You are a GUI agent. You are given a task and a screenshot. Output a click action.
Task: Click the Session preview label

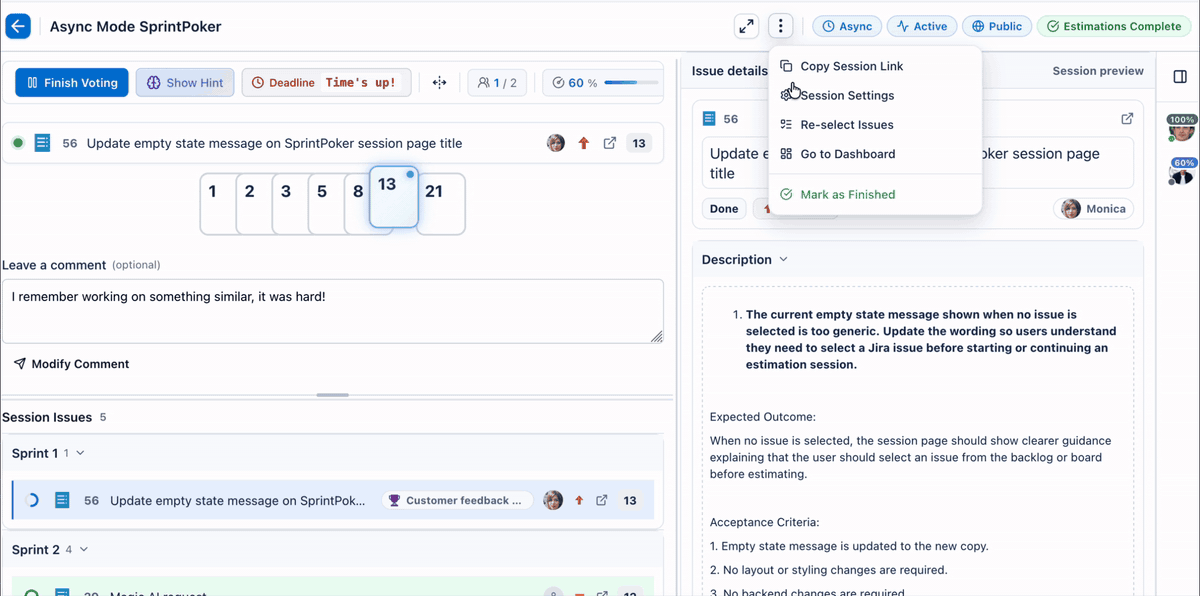point(1098,71)
